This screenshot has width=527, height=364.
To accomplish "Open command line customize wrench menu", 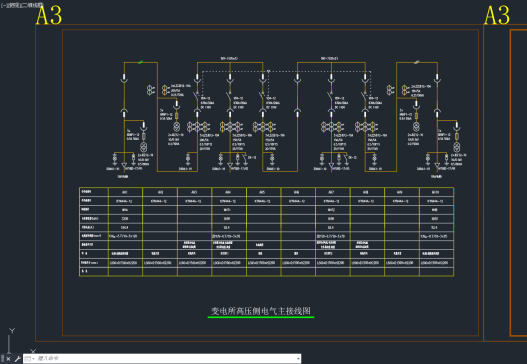I will [17, 359].
